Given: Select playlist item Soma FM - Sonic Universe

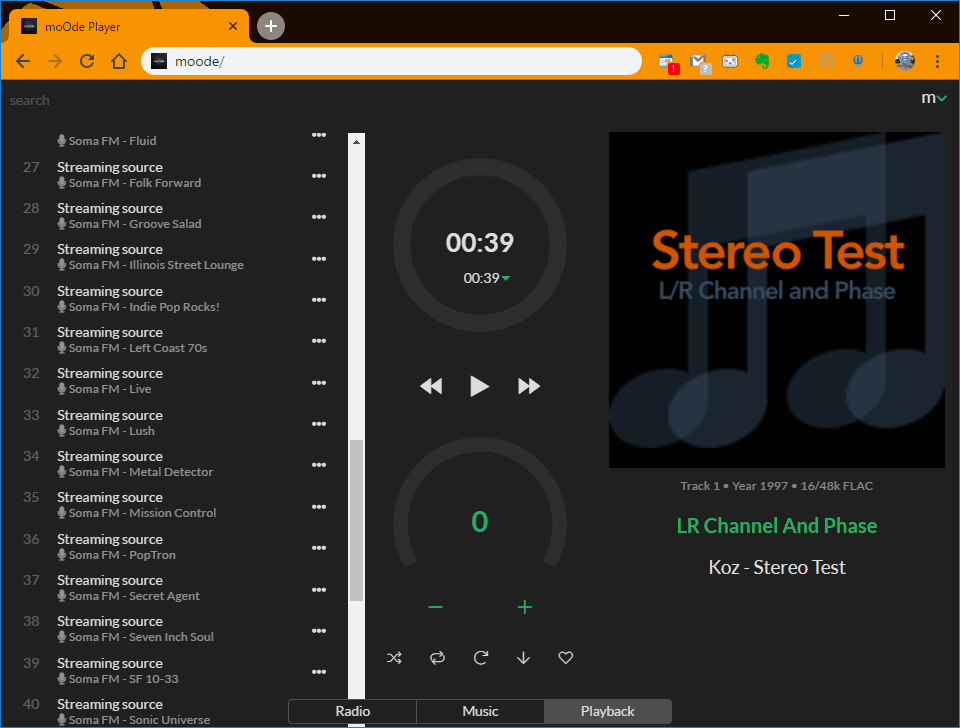Looking at the screenshot, I should pos(174,711).
